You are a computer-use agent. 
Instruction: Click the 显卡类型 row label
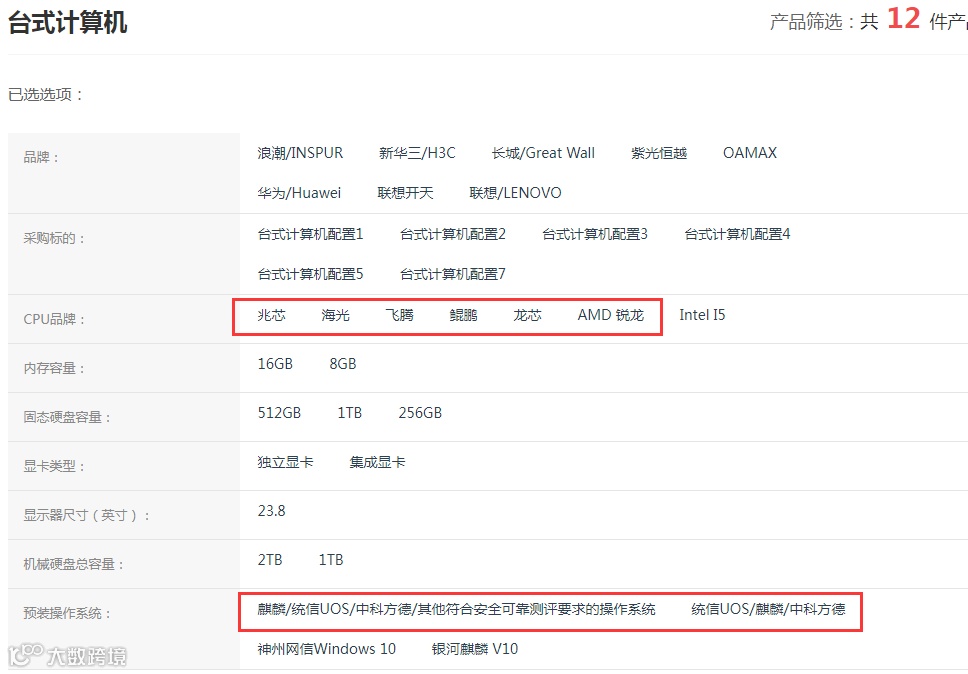[x=54, y=466]
